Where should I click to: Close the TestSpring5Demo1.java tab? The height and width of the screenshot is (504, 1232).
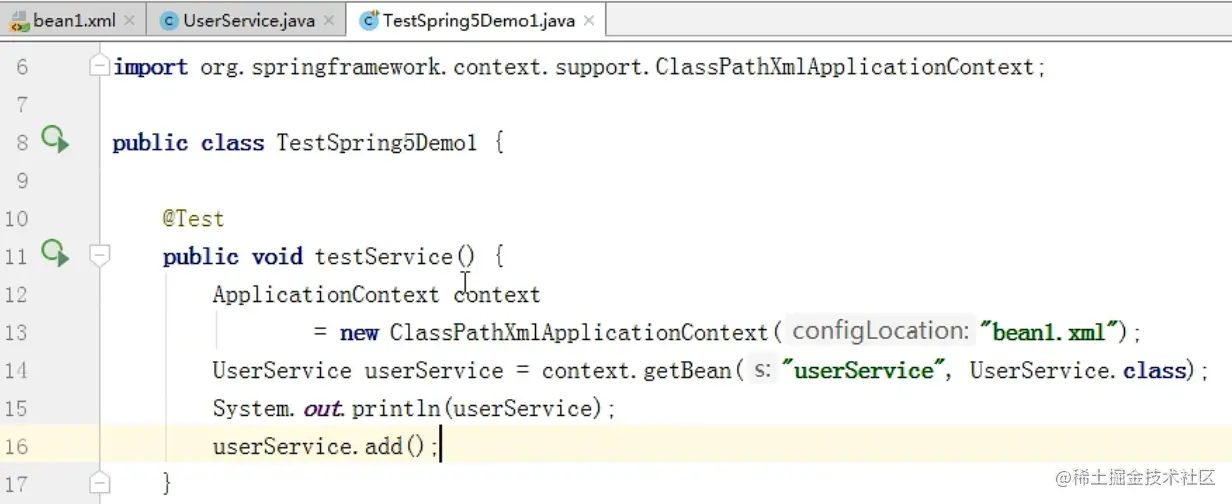click(588, 21)
